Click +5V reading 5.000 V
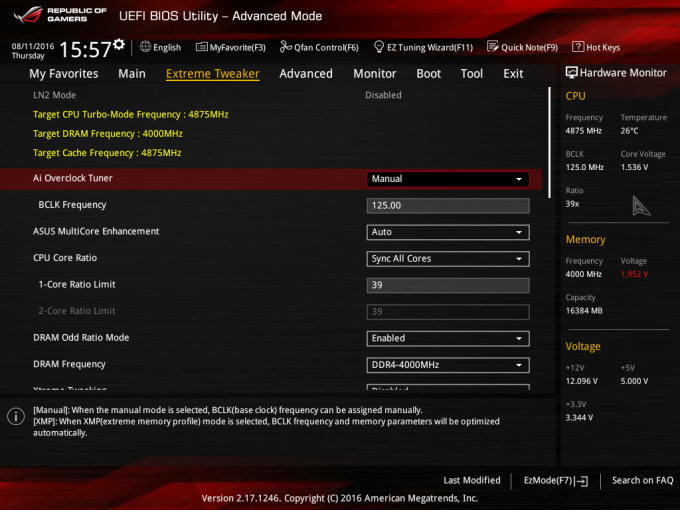This screenshot has width=680, height=510. (x=634, y=381)
